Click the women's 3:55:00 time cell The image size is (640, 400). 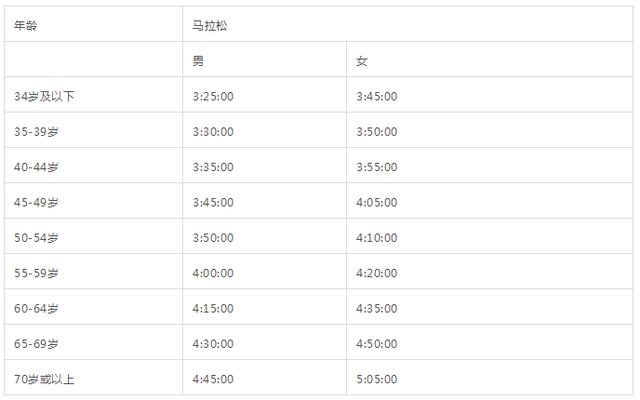377,167
